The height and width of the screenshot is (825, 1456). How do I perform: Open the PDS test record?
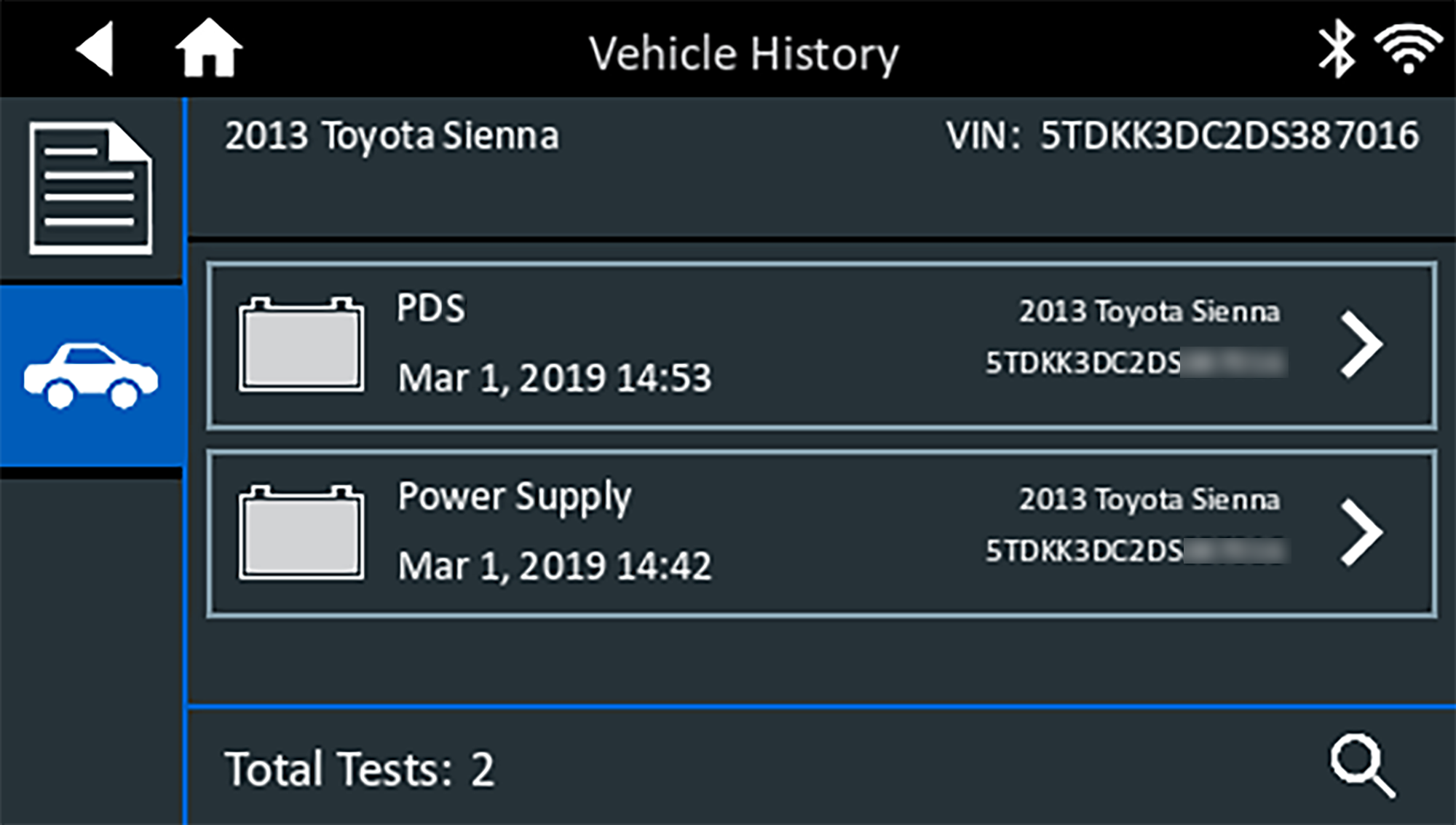pyautogui.click(x=430, y=308)
